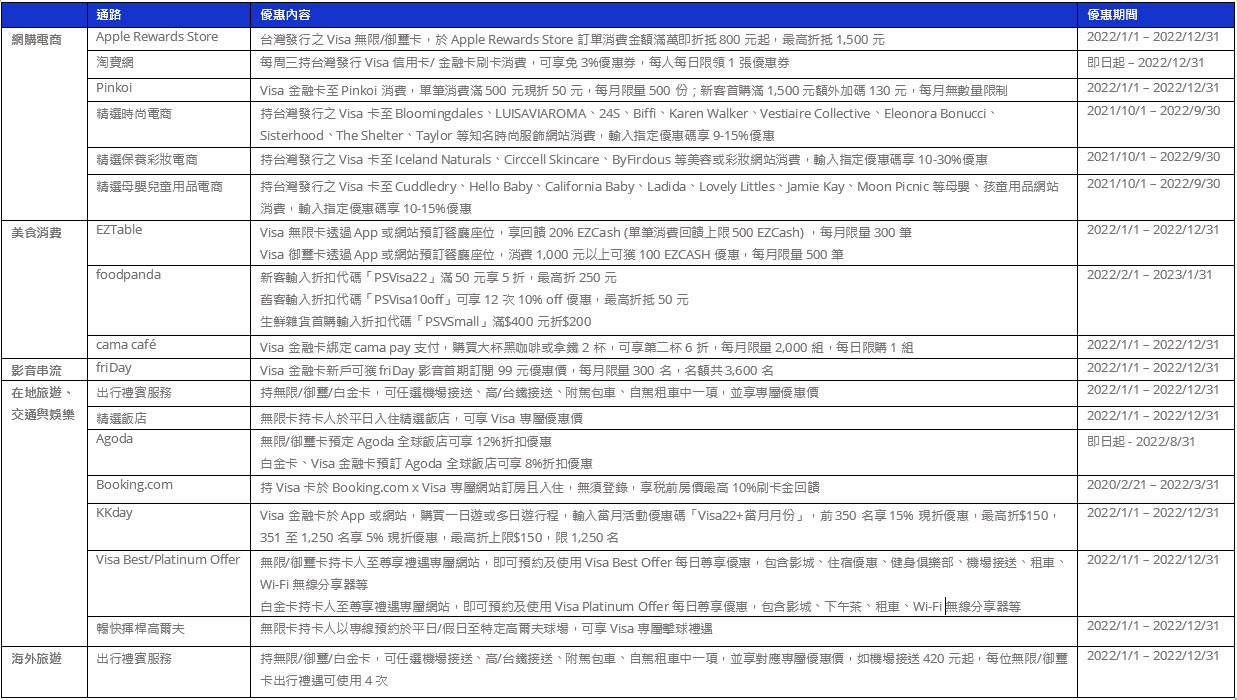Click the 精選飯店 offer about Visa 專屬優惠價
Screen dimensions: 1237x700
tap(421, 418)
